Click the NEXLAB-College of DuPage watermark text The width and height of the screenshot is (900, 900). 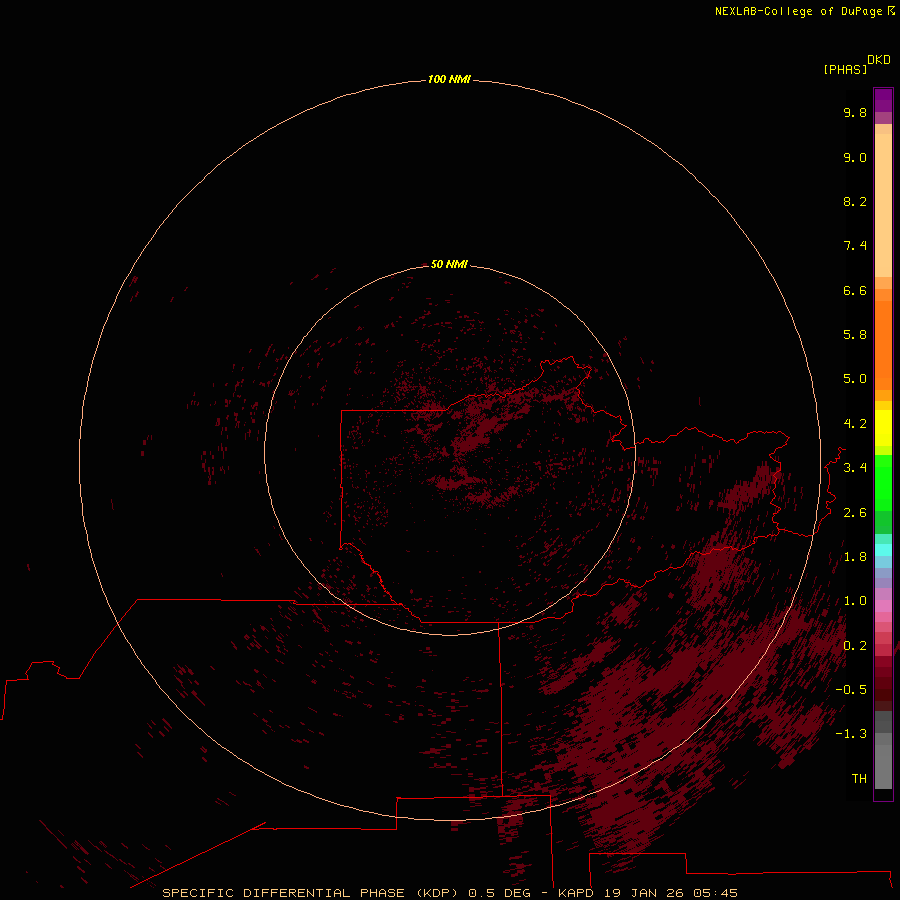(x=804, y=11)
